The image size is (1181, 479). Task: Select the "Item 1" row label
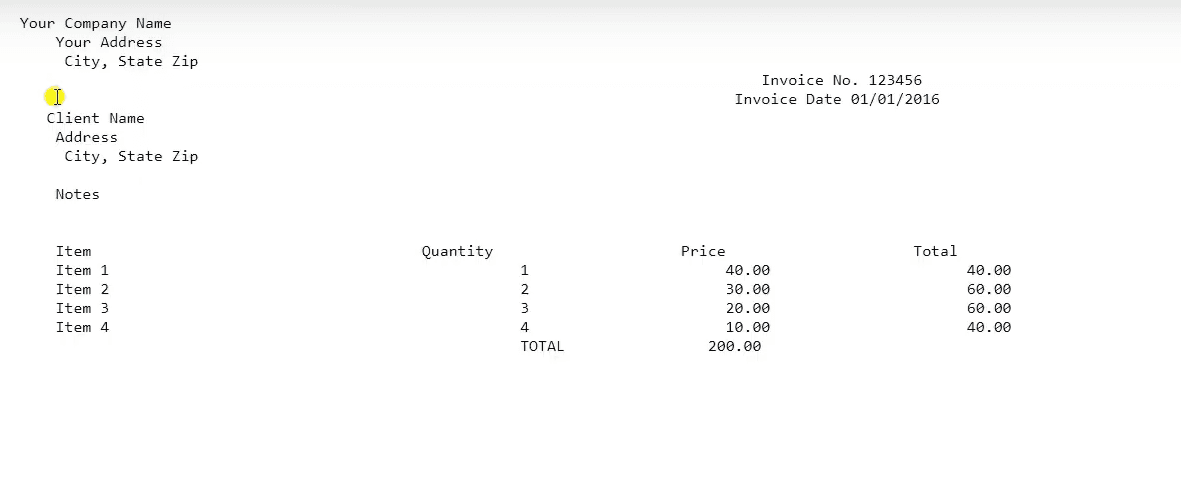82,270
